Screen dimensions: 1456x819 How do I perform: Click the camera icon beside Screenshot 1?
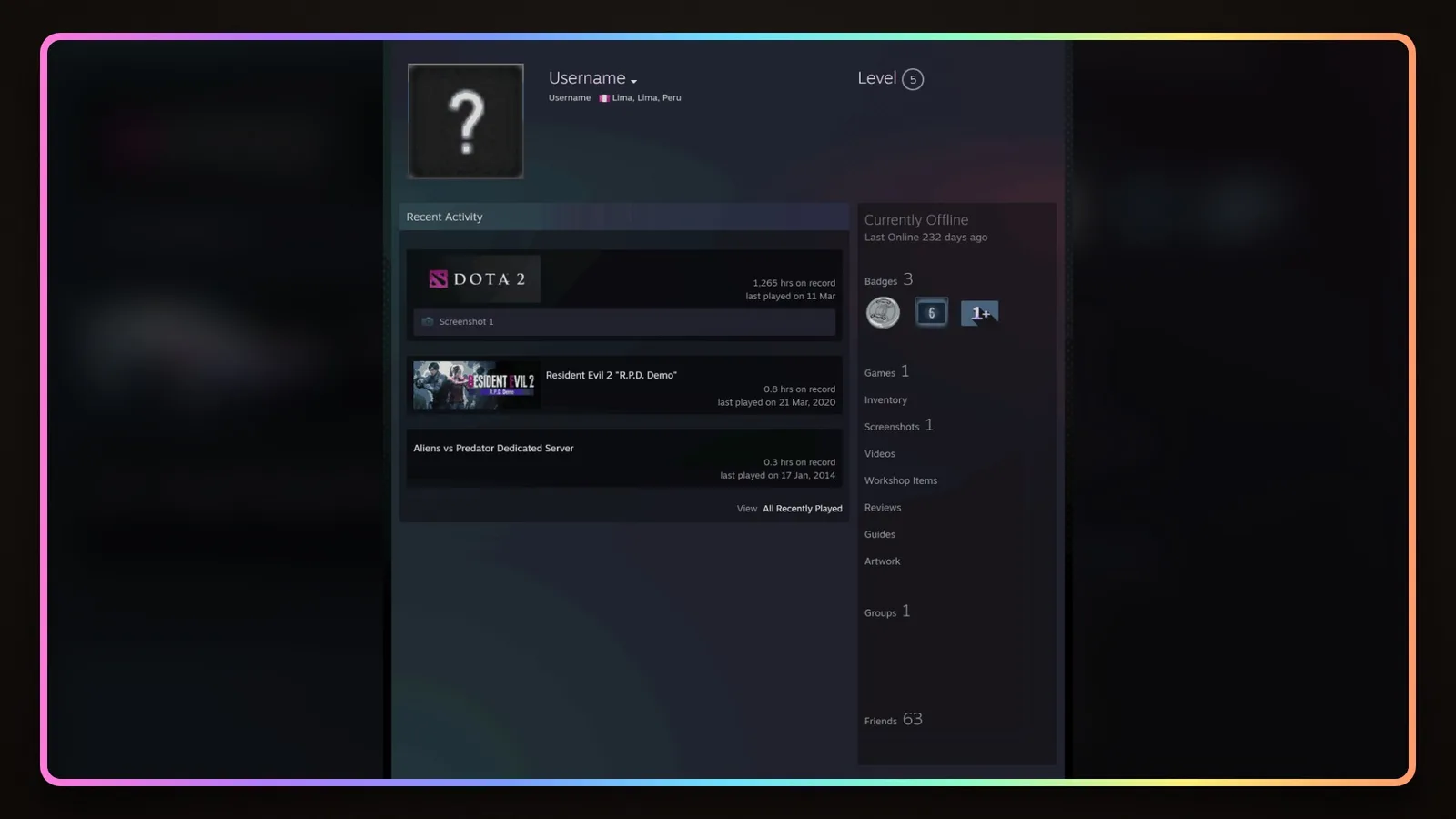coord(428,322)
